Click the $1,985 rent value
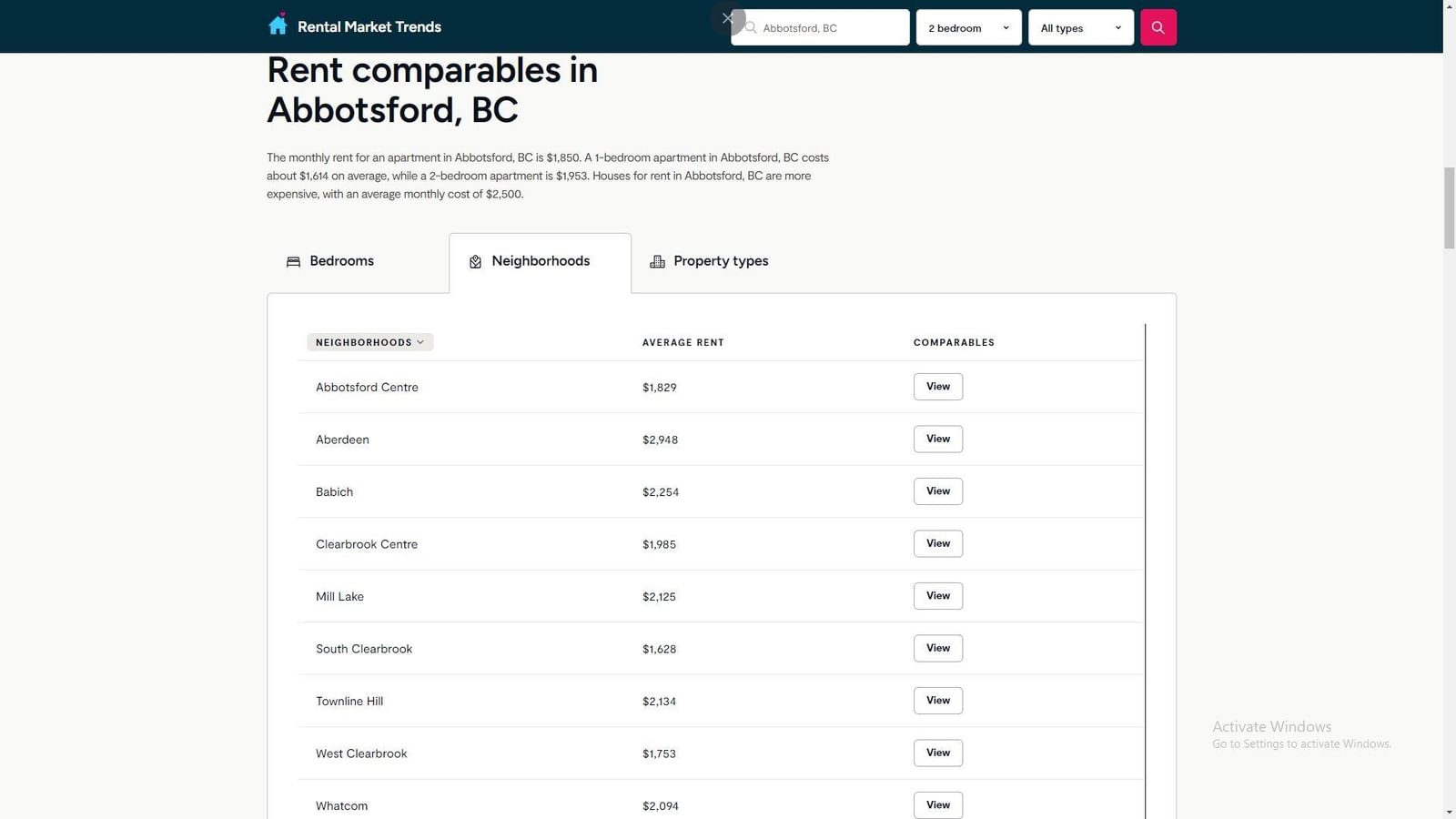 pyautogui.click(x=659, y=544)
